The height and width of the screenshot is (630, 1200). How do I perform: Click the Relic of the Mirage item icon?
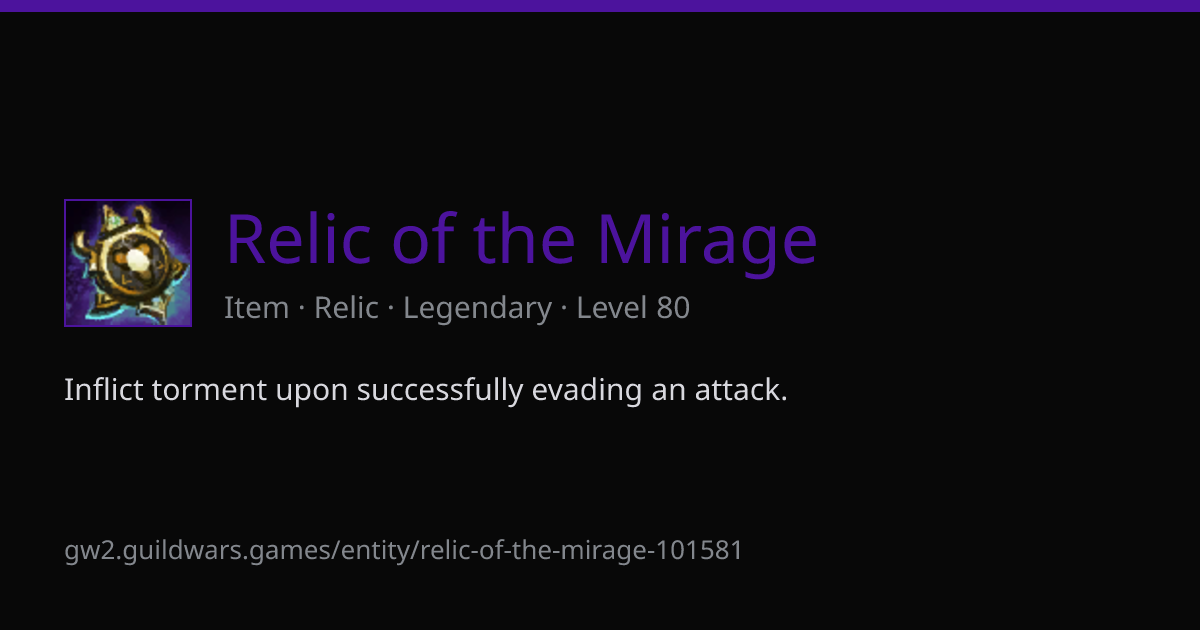point(128,263)
